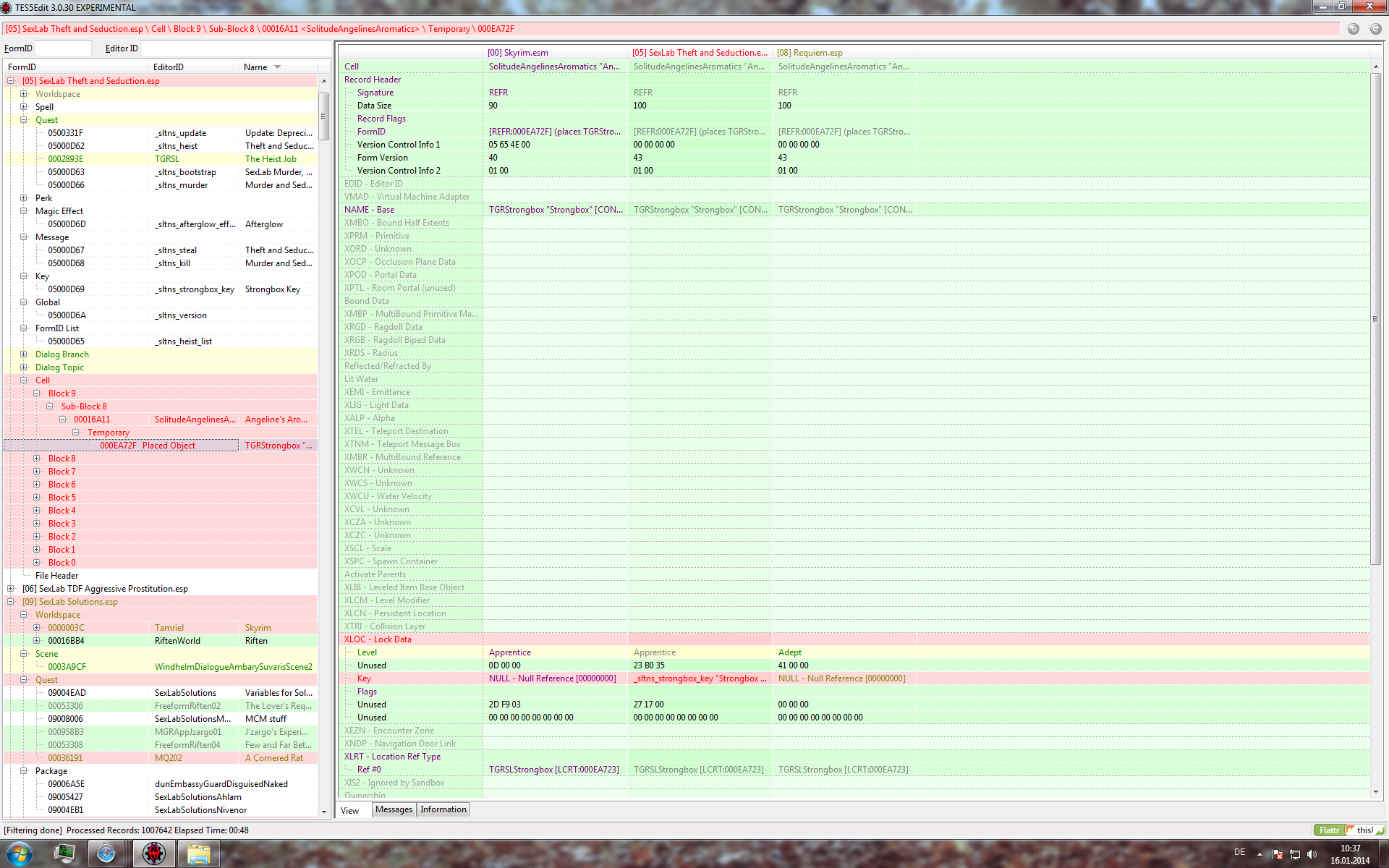This screenshot has width=1389, height=868.
Task: Expand the Block 7 node
Action: 37,472
